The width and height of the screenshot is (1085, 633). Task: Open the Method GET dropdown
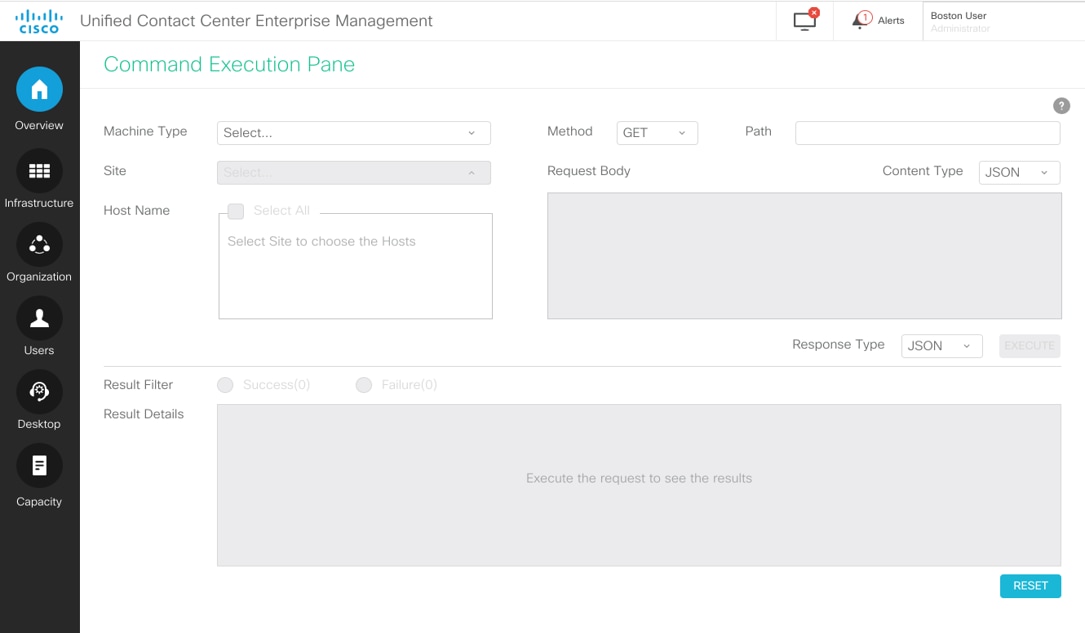tap(656, 133)
